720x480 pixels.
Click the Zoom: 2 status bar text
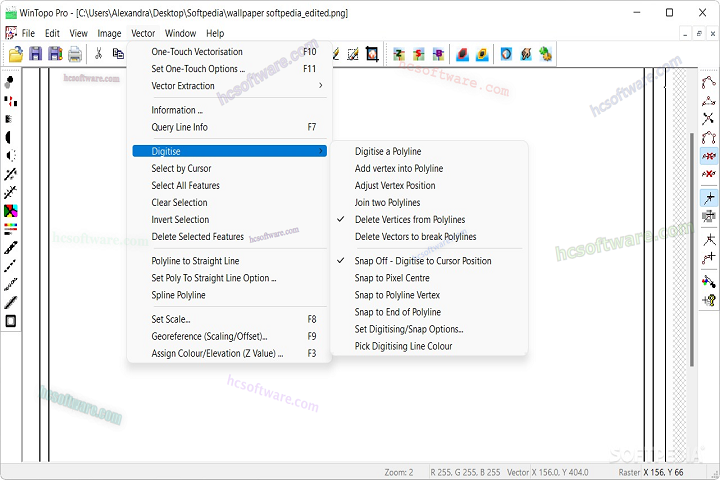coord(399,472)
